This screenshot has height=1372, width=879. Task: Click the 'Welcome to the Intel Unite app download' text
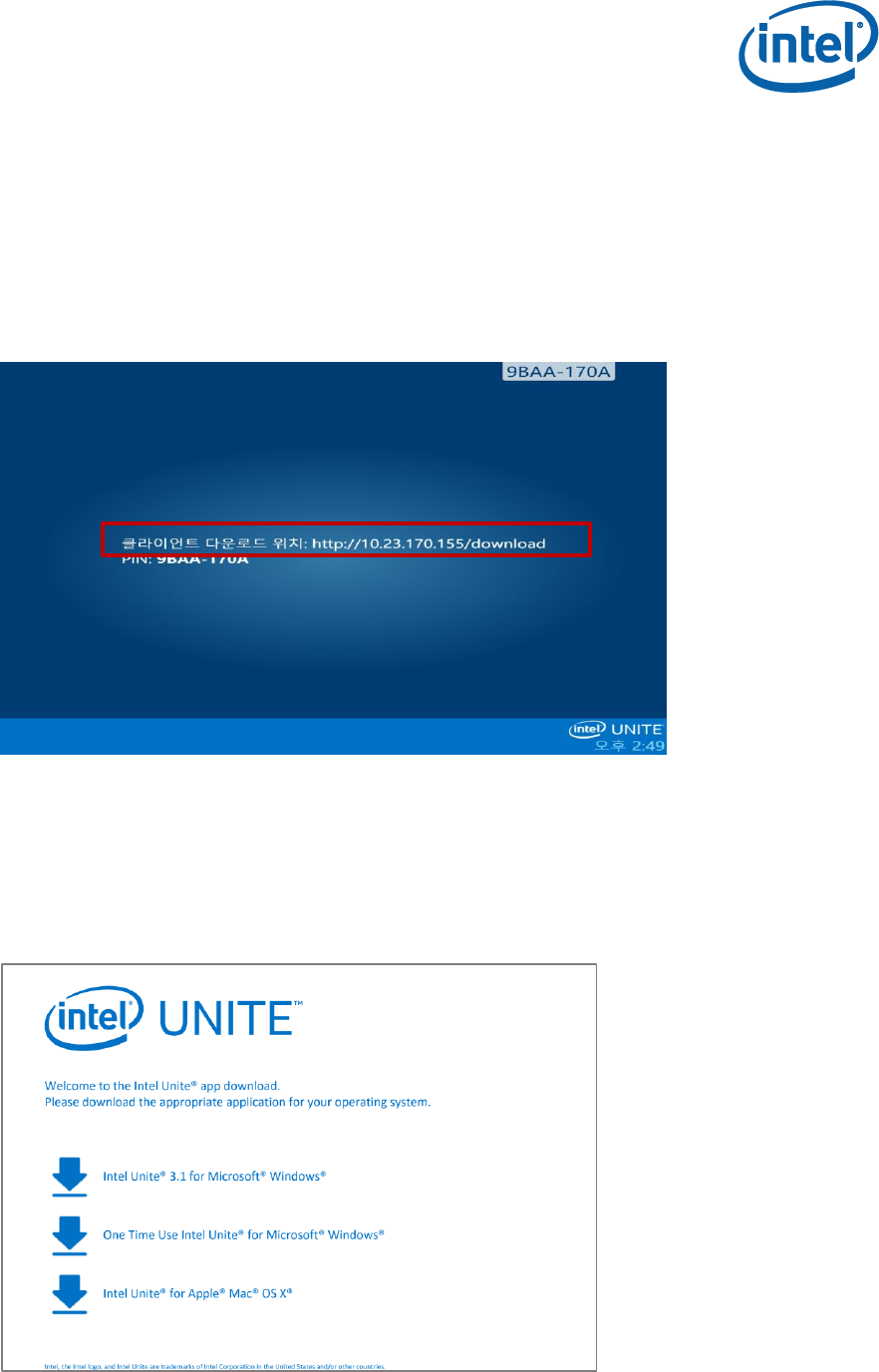click(162, 1085)
